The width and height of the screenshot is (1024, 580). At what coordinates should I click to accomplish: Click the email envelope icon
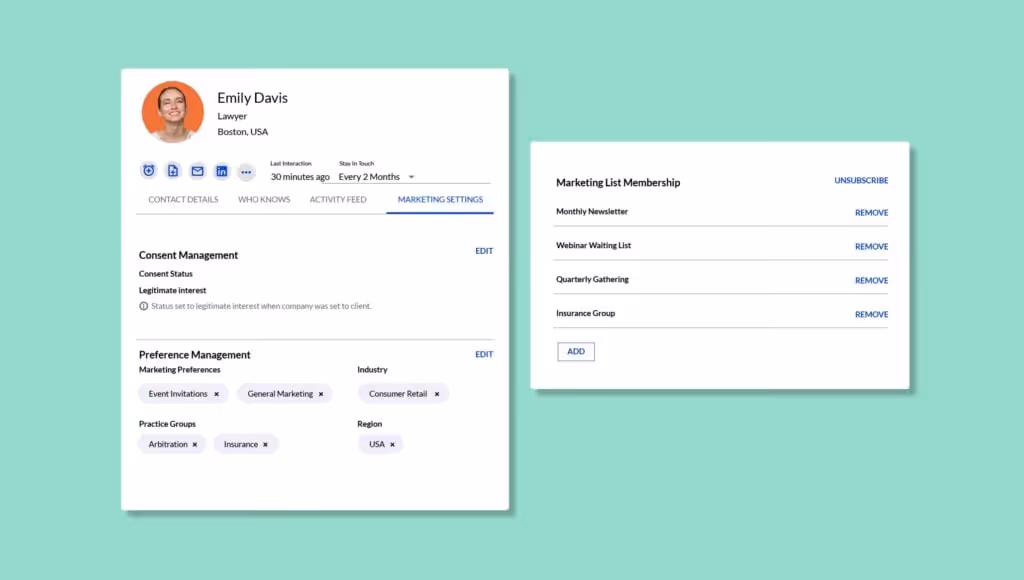pos(197,171)
